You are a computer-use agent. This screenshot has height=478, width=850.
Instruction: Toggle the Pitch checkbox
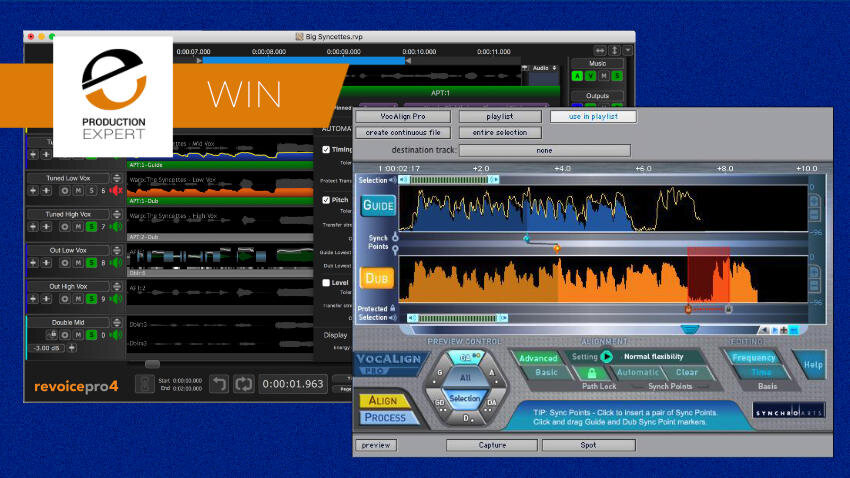pos(326,200)
